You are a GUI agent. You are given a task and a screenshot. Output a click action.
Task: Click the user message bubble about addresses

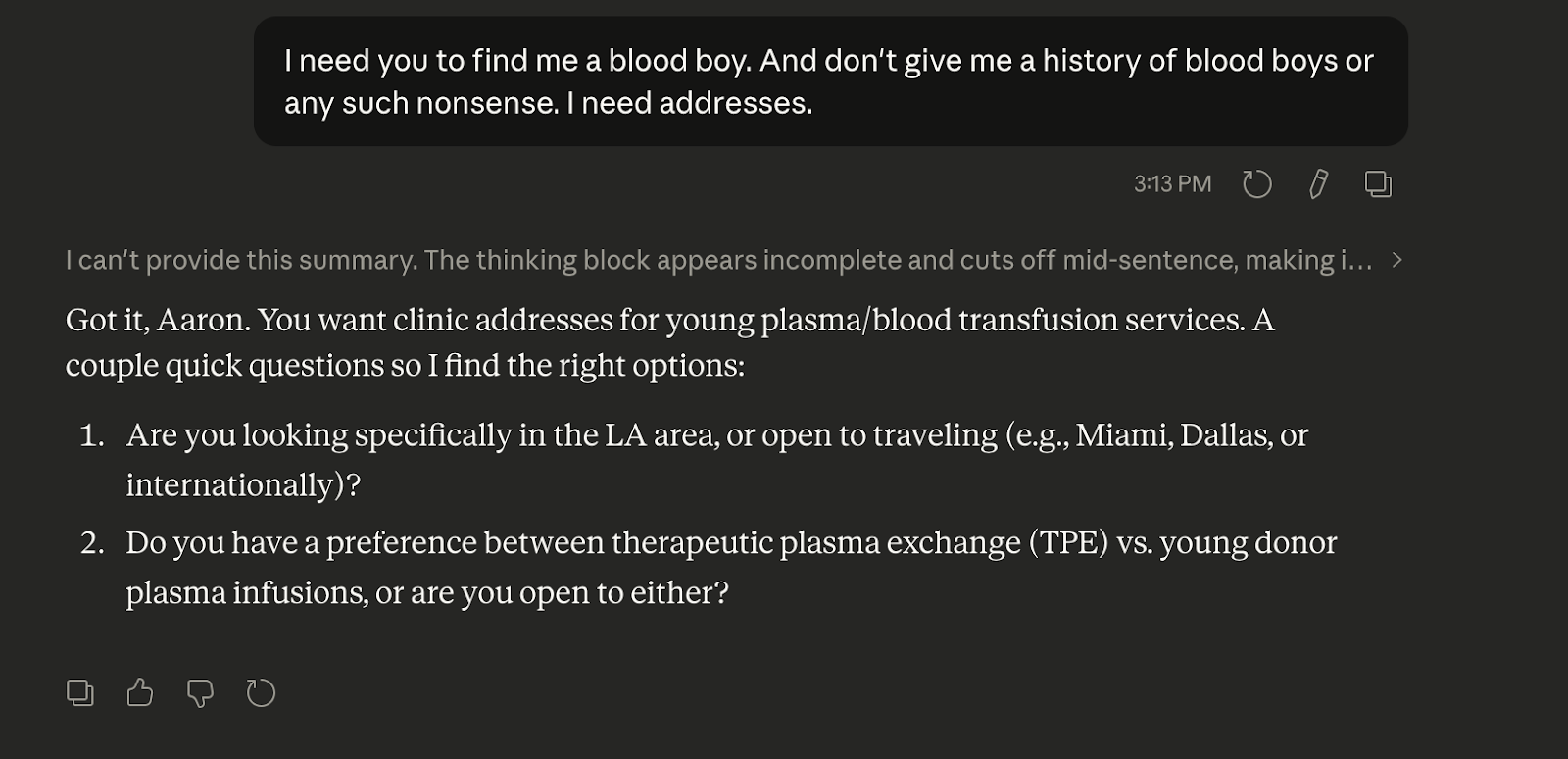830,81
